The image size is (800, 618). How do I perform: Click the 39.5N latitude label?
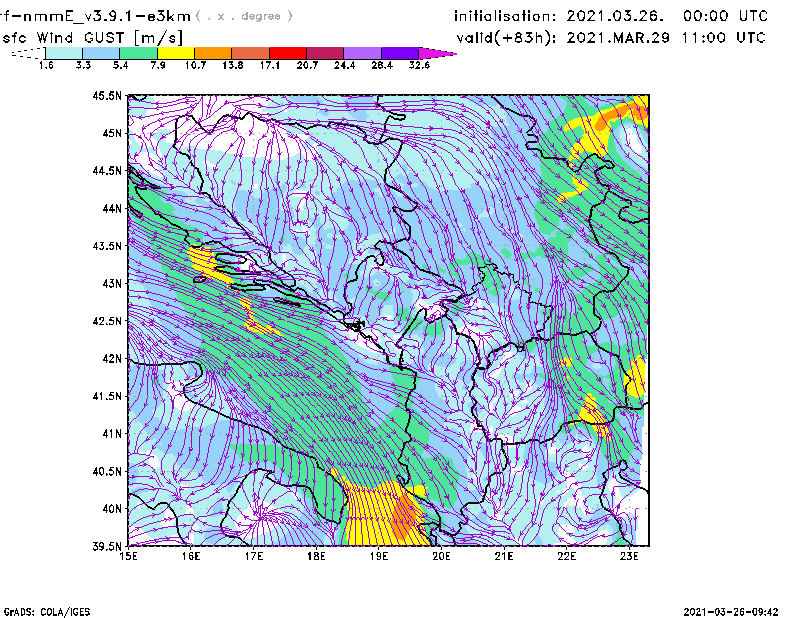click(x=108, y=547)
